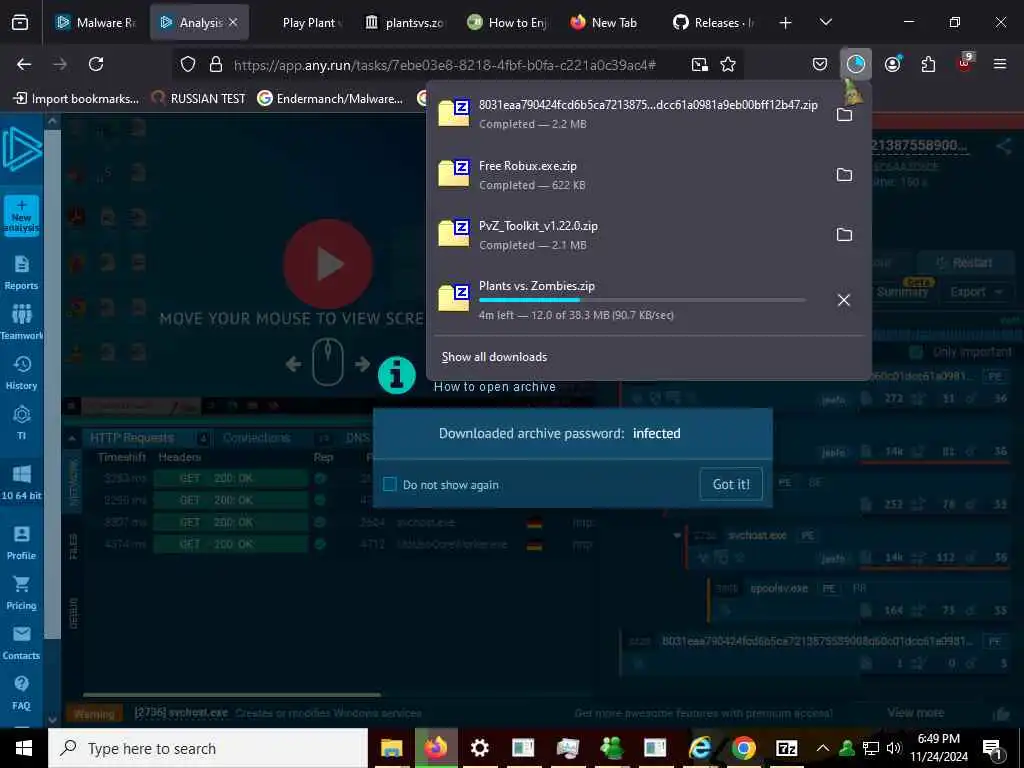Save page to Pocket

820,64
